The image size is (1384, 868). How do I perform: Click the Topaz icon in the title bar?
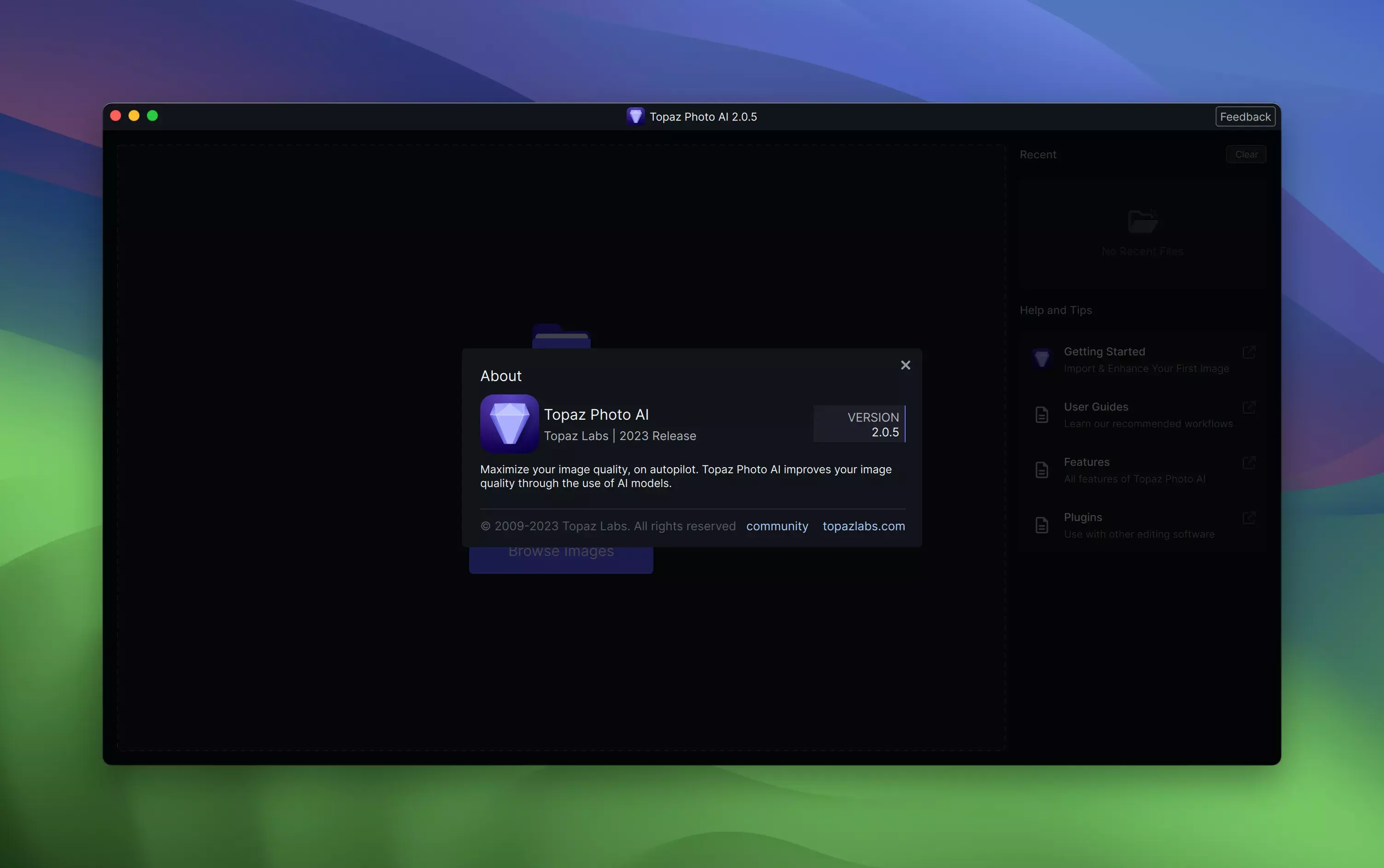(635, 116)
